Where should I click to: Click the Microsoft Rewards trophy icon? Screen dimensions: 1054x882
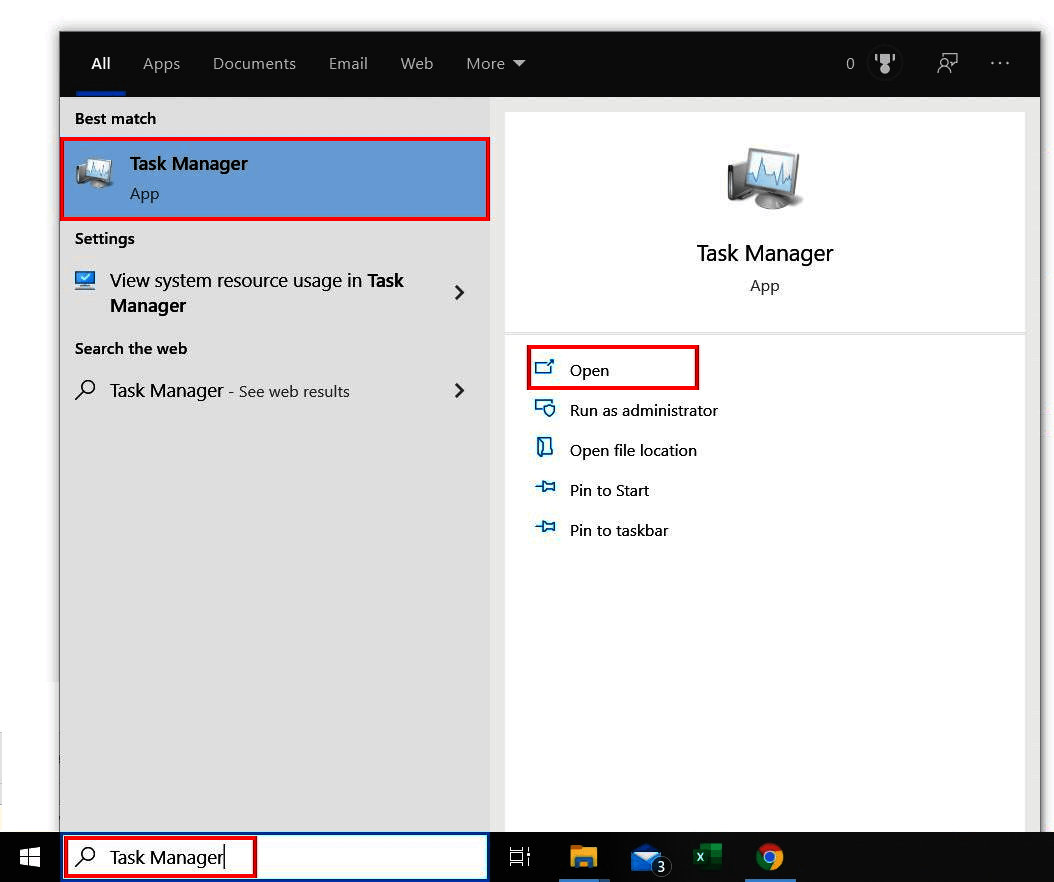click(x=884, y=63)
